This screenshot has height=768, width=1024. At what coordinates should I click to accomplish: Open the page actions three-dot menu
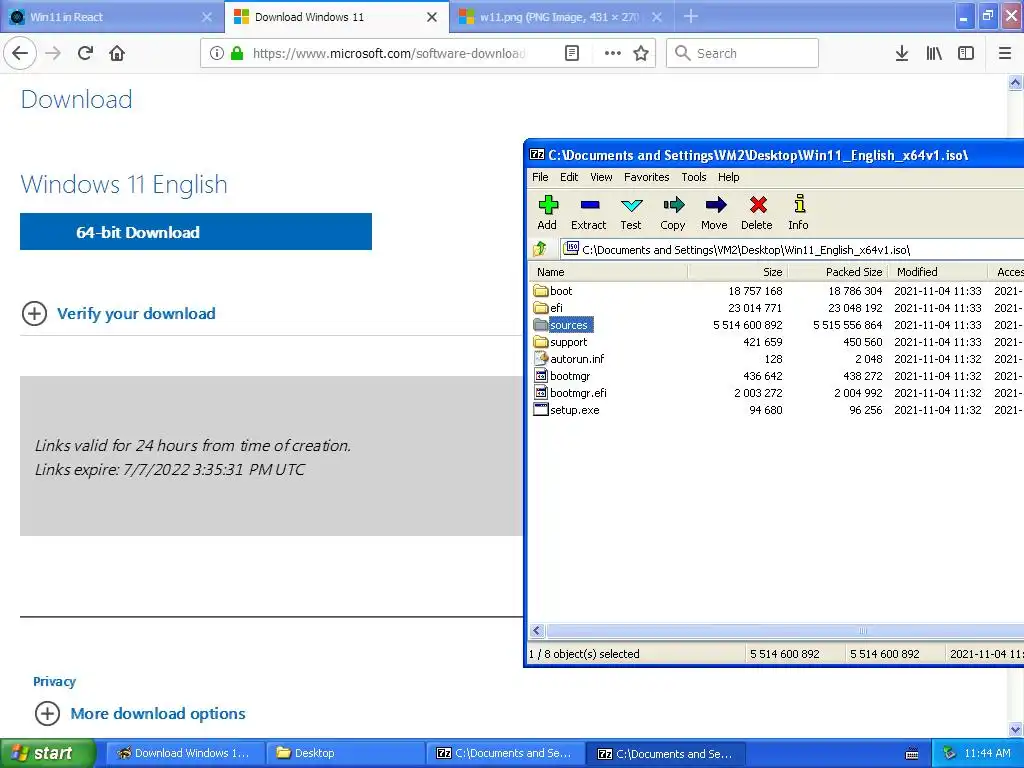click(613, 53)
